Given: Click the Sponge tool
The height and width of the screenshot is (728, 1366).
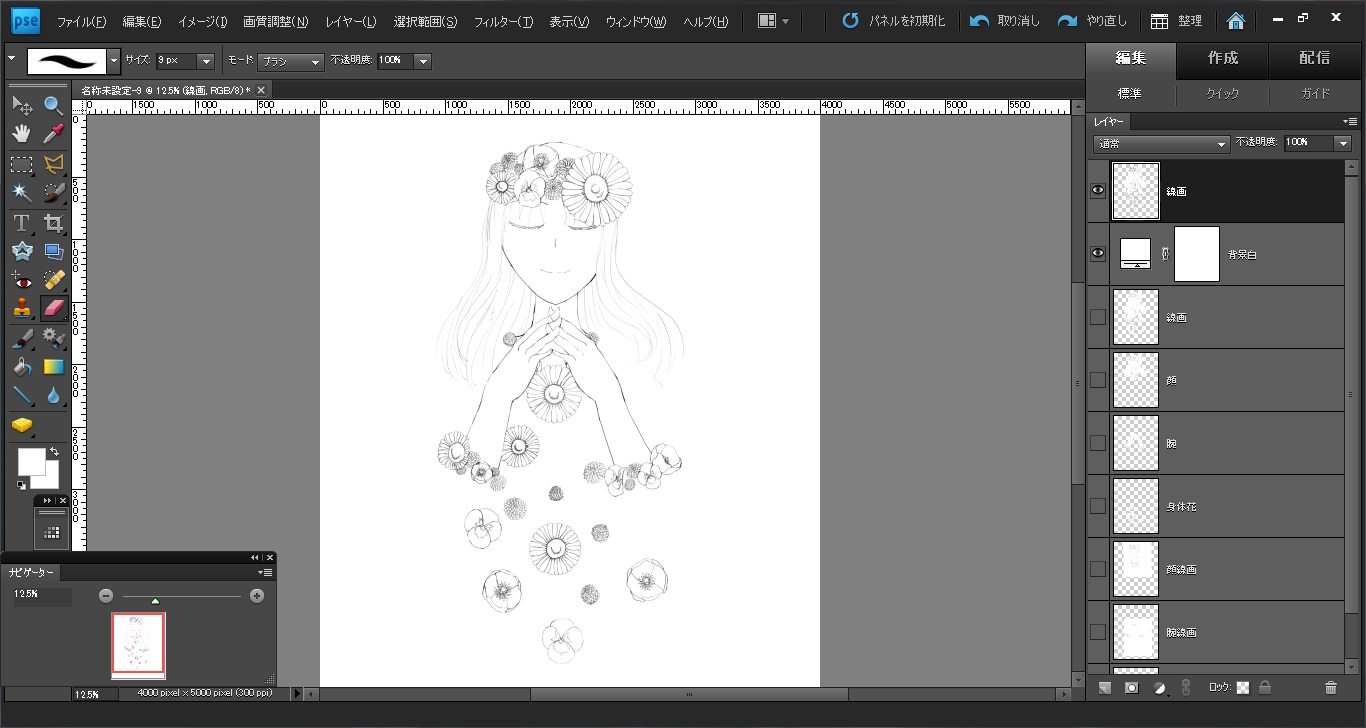Looking at the screenshot, I should coord(21,426).
